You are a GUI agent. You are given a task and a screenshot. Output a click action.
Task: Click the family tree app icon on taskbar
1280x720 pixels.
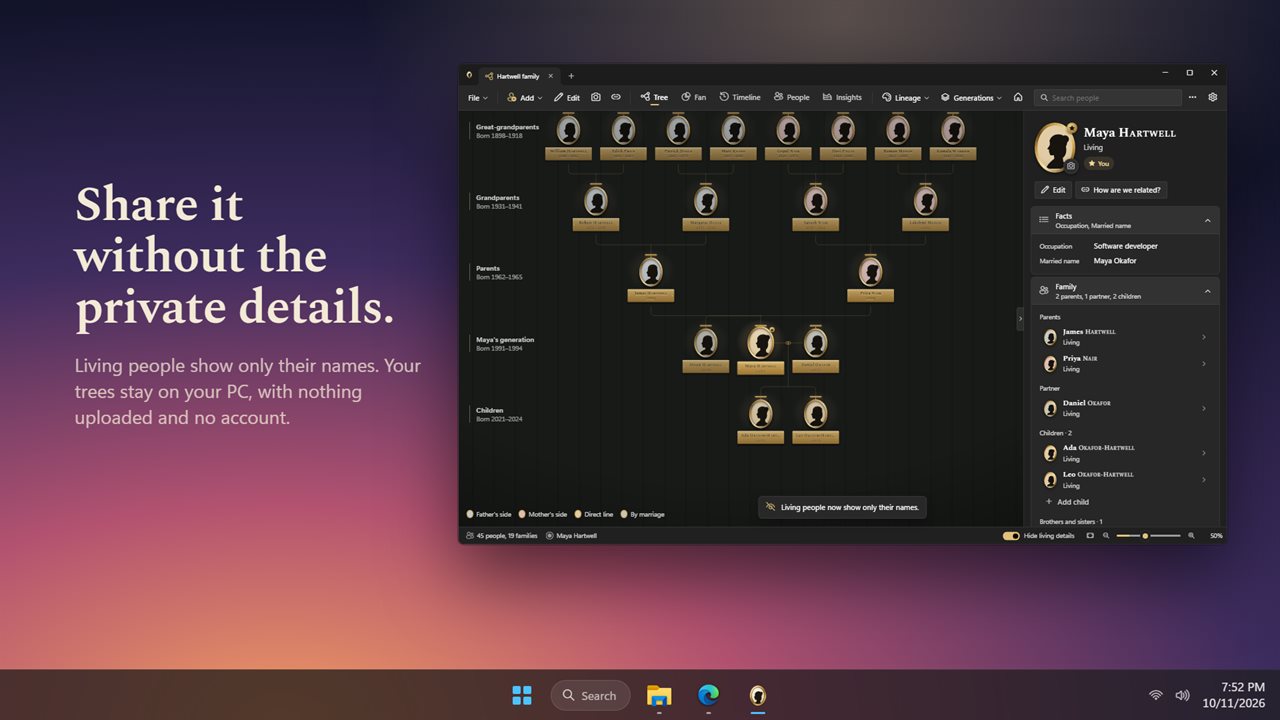point(758,695)
